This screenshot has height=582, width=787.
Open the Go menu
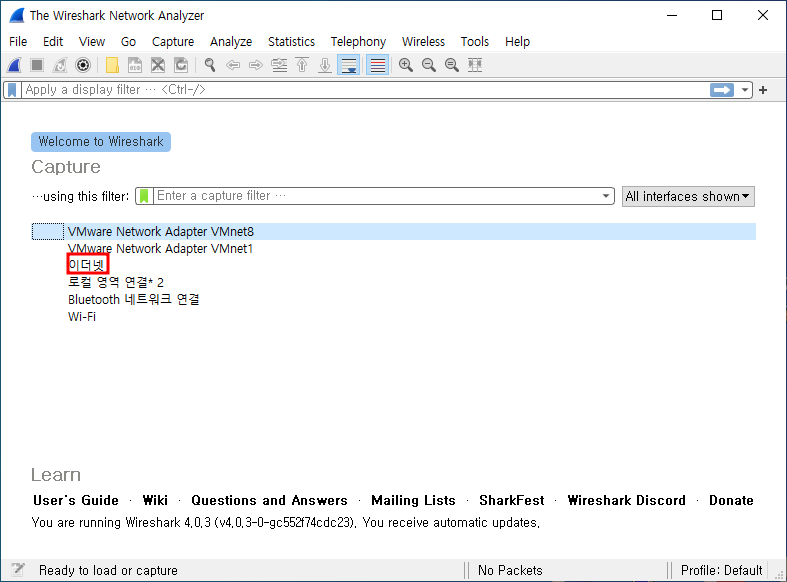pos(128,42)
